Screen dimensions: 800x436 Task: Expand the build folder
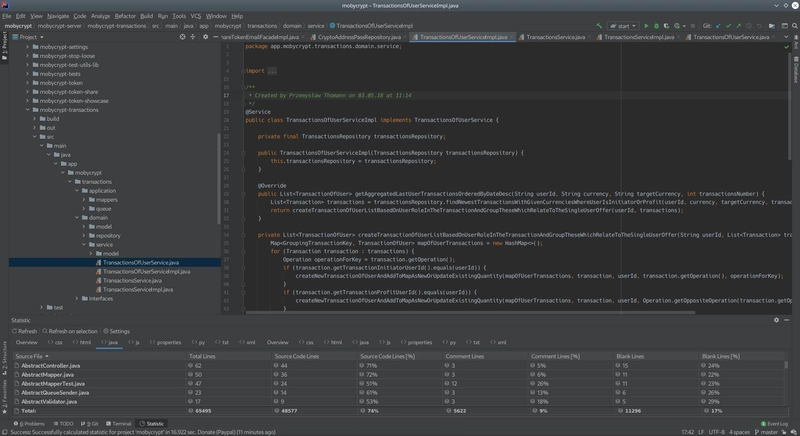point(35,119)
